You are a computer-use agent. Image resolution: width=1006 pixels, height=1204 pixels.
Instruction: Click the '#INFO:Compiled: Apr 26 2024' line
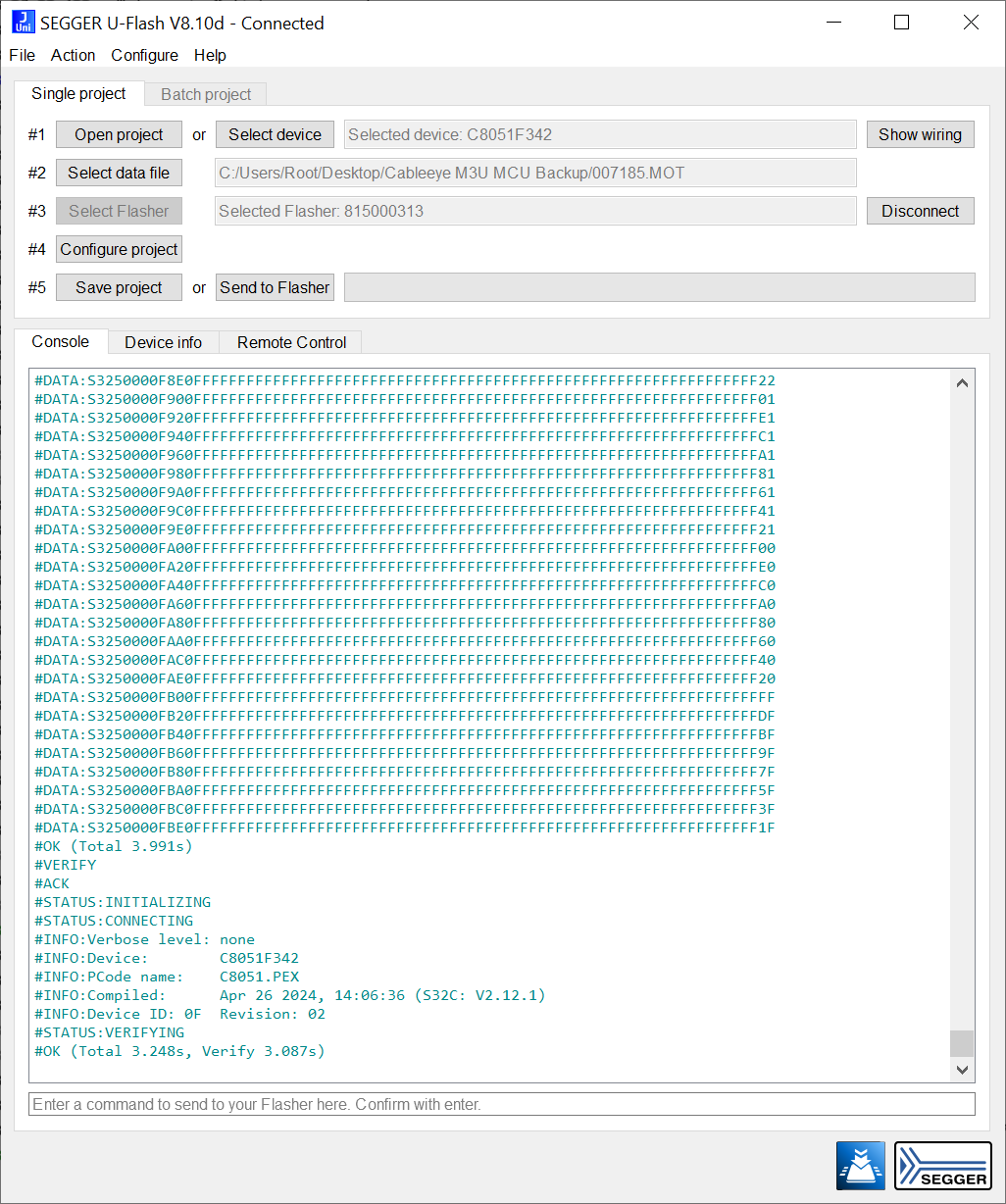point(290,995)
